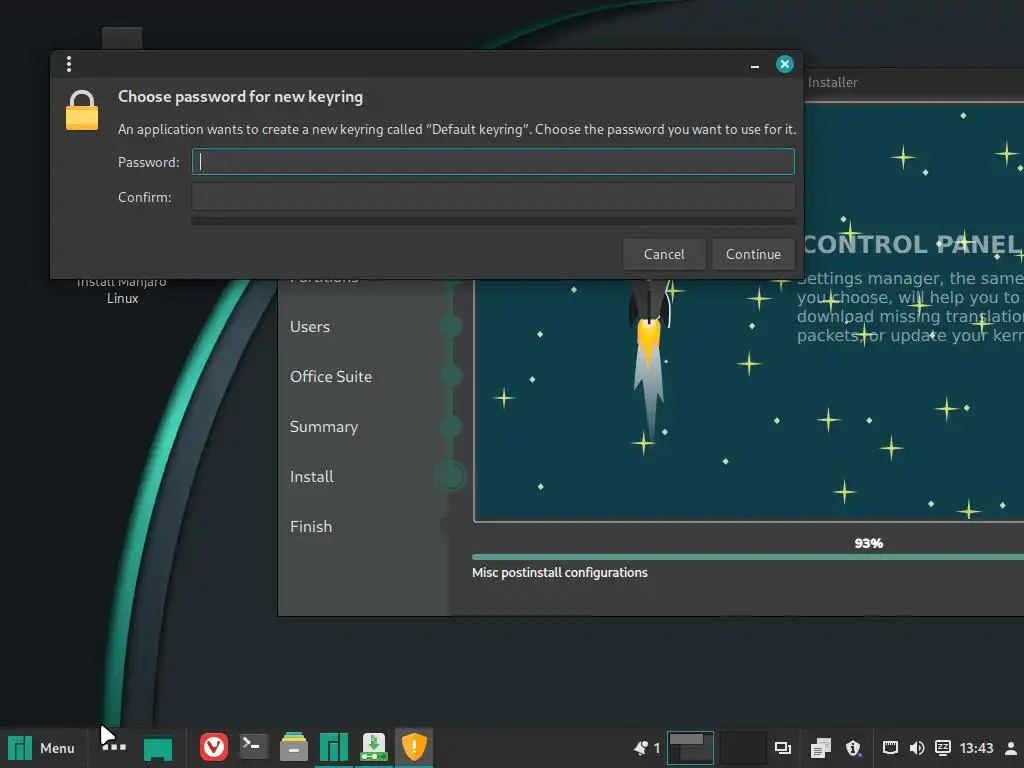
Task: Click the 'Misc postinstall configurations' status text
Action: [560, 573]
